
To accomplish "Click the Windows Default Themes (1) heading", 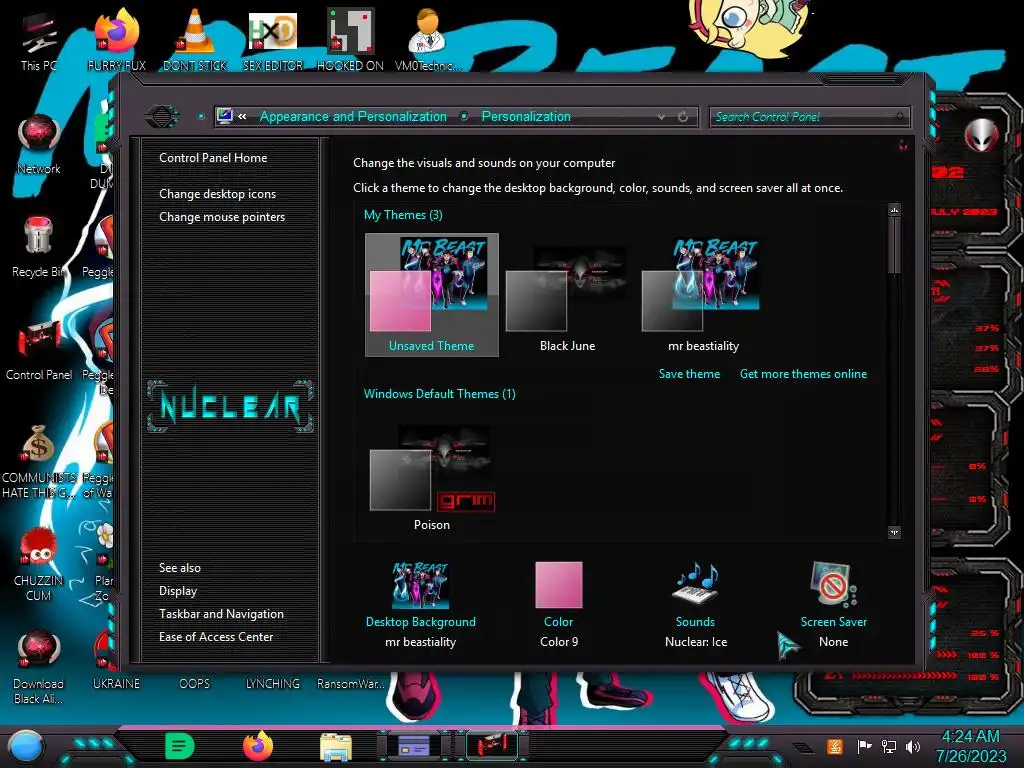I will point(440,394).
